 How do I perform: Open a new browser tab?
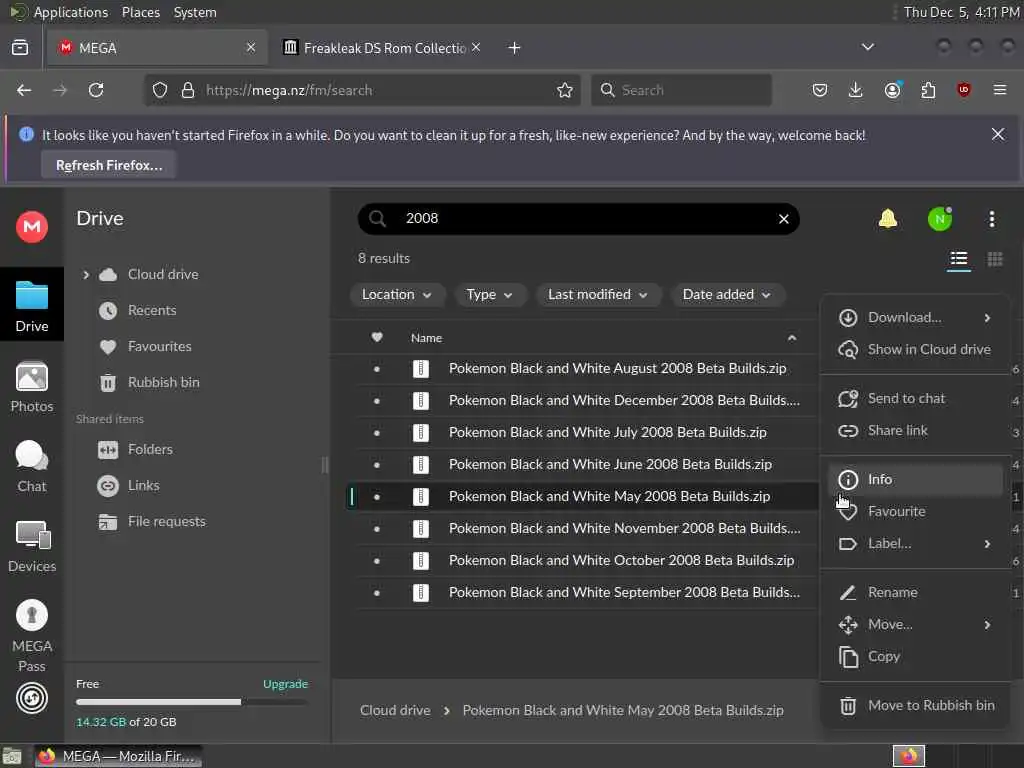(x=515, y=48)
